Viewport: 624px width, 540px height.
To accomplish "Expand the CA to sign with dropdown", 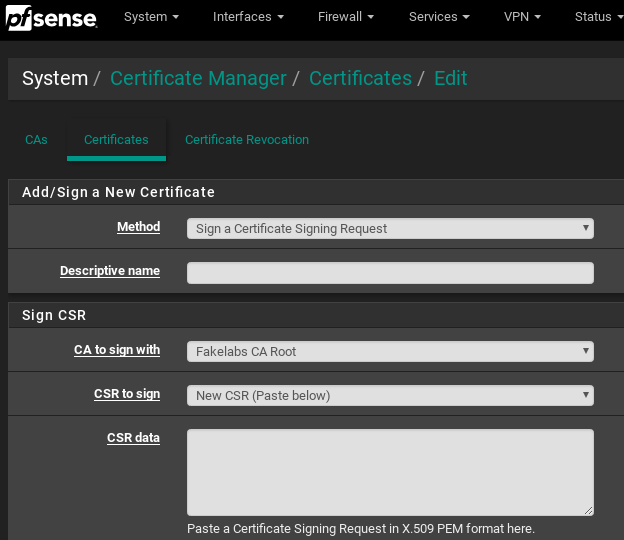I will (x=390, y=351).
